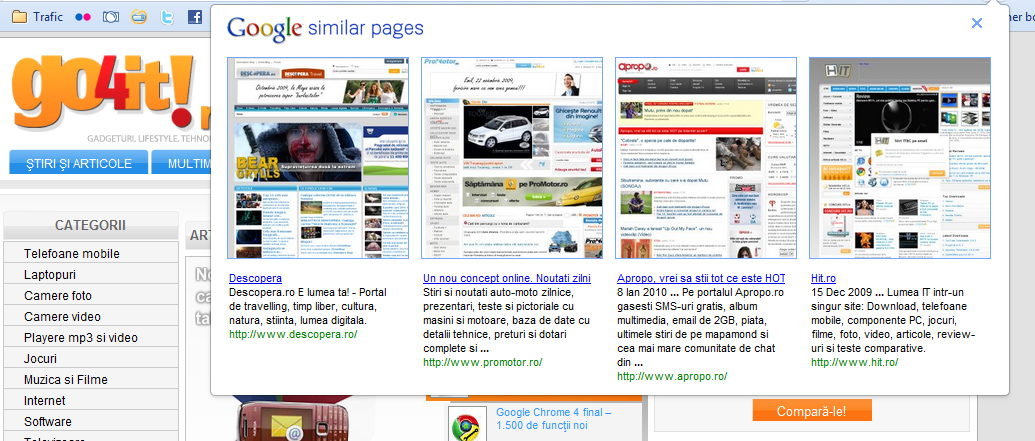Click the http://www.hit.ro/ URL
The image size is (1035, 441).
855,362
